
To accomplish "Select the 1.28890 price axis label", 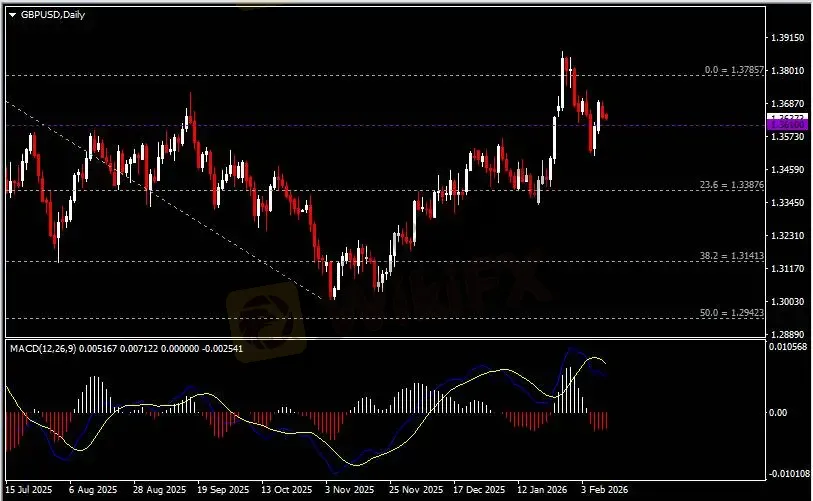I will [x=788, y=335].
